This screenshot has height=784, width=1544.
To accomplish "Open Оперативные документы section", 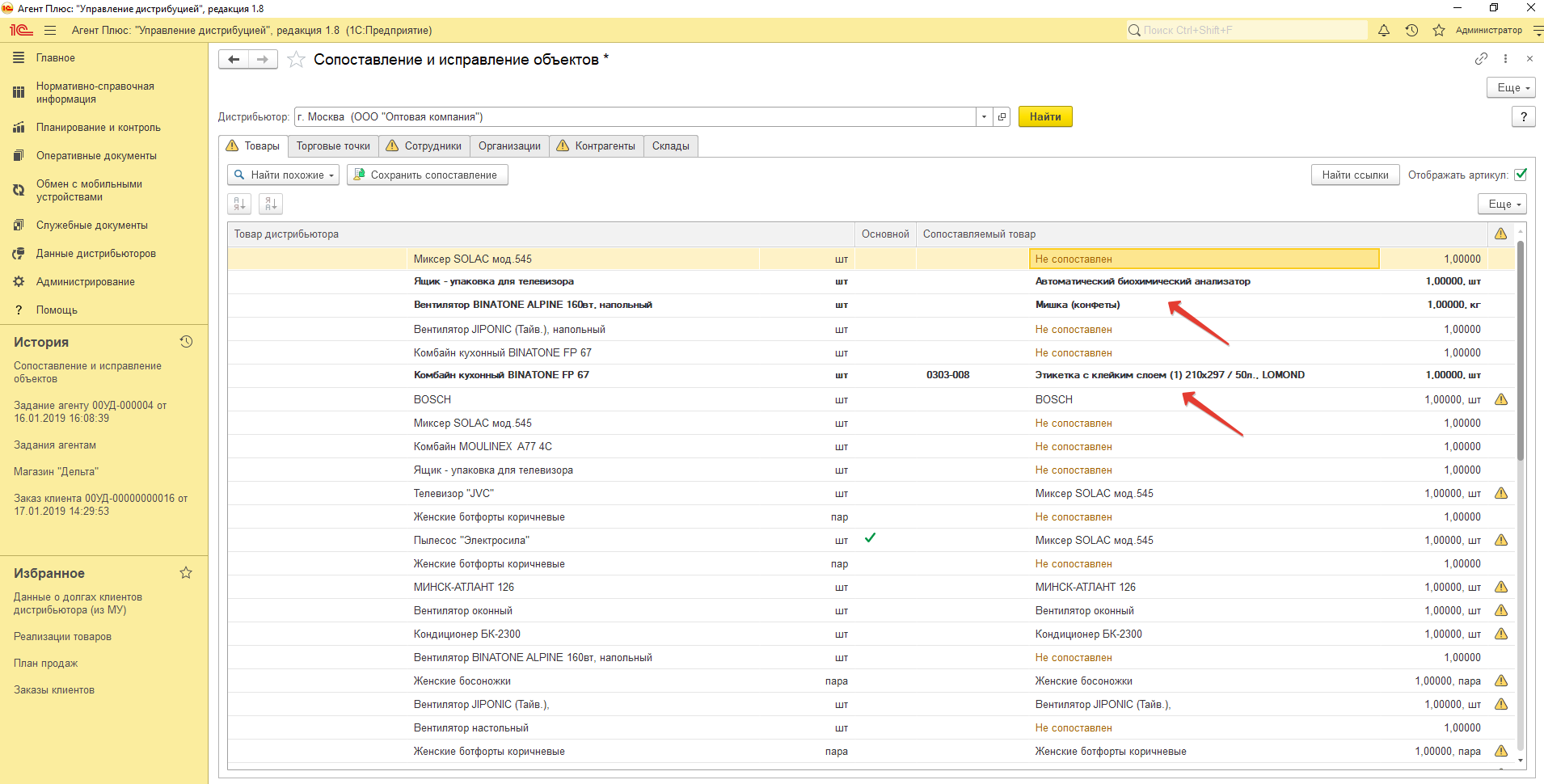I will coord(96,156).
